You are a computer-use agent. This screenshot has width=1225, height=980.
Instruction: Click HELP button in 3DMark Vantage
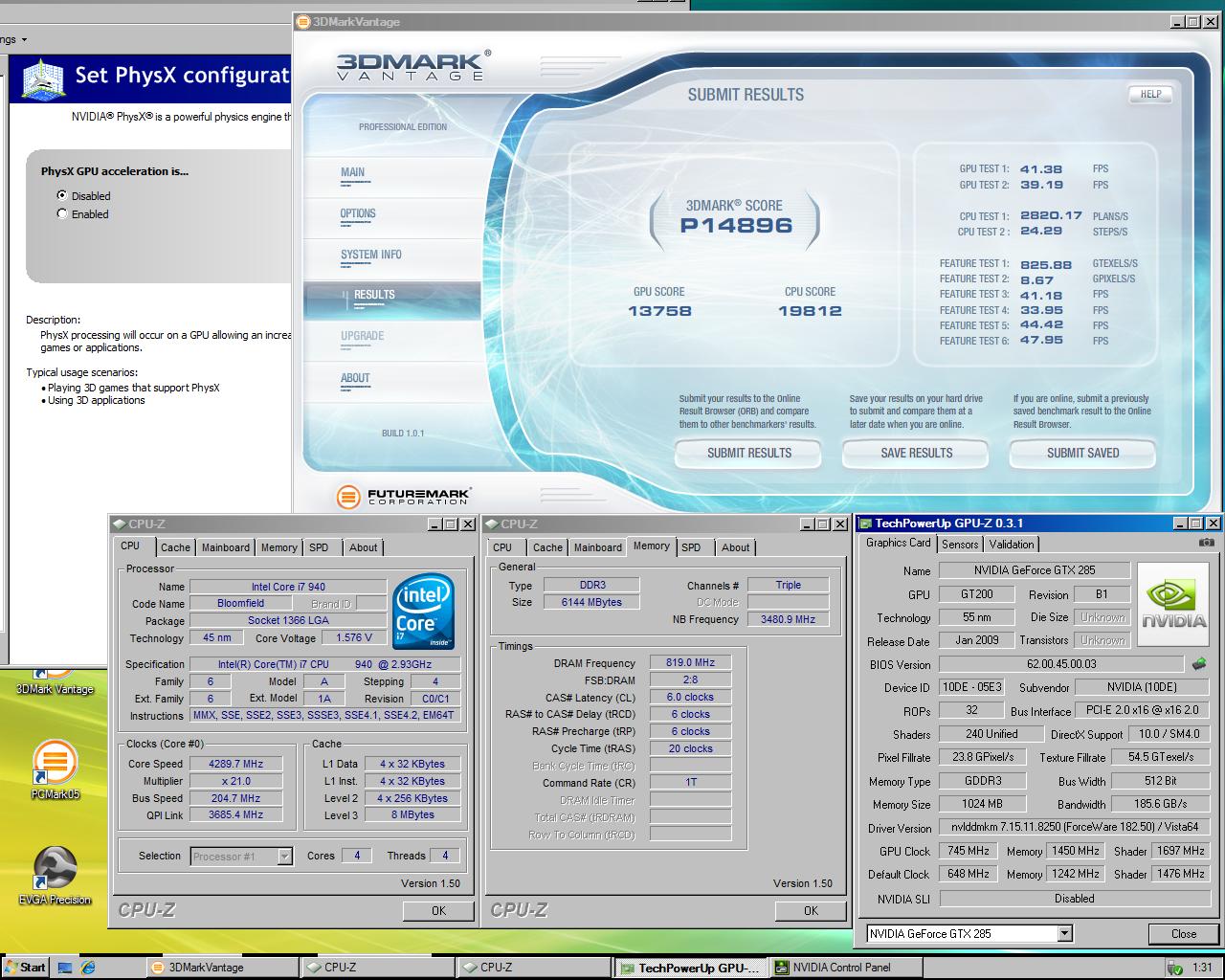click(1150, 95)
